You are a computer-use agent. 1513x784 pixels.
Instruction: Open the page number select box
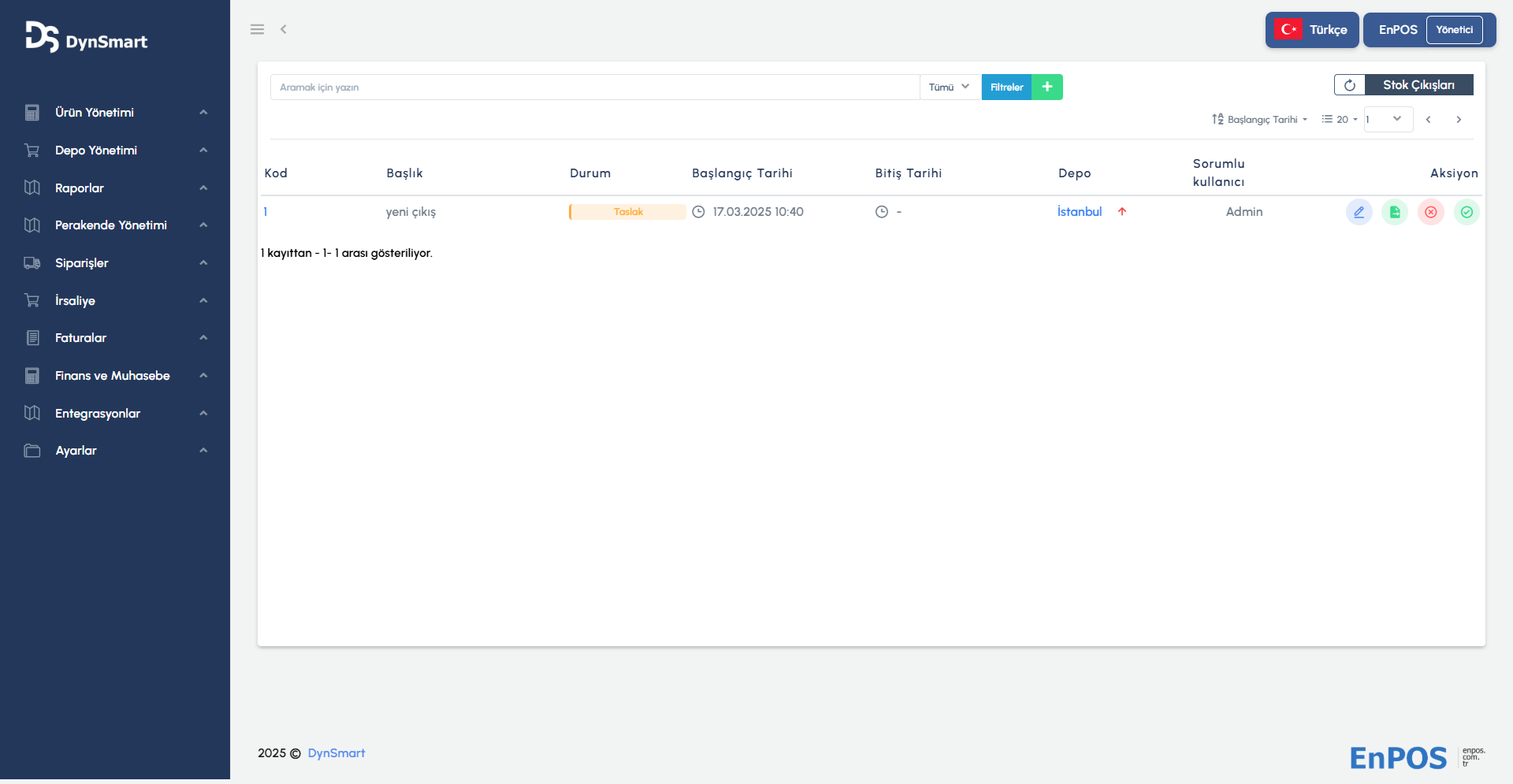coord(1388,120)
